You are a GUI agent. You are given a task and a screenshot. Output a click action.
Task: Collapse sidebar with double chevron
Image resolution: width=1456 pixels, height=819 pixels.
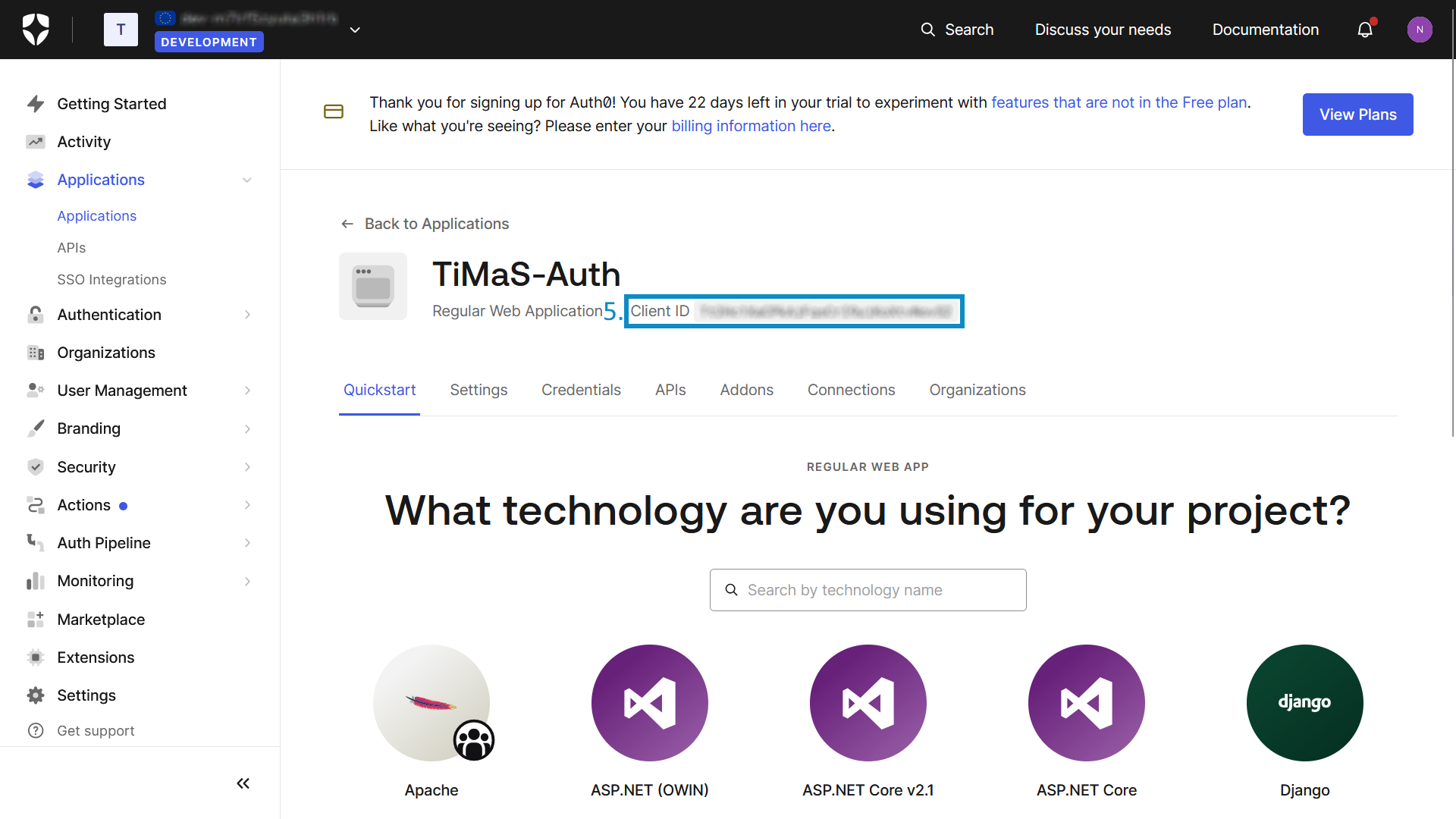pyautogui.click(x=243, y=783)
